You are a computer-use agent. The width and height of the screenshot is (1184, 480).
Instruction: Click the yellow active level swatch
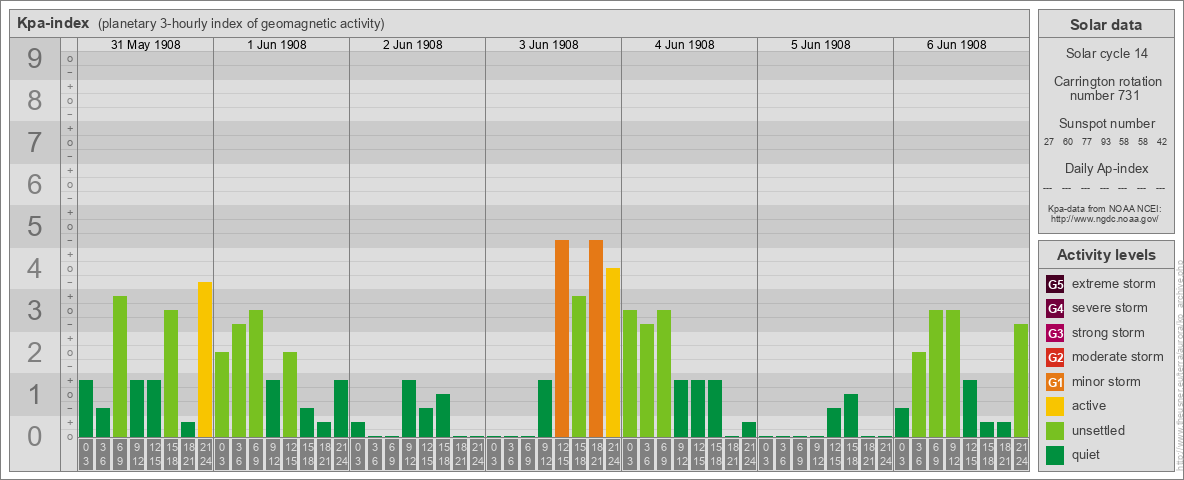(1055, 406)
